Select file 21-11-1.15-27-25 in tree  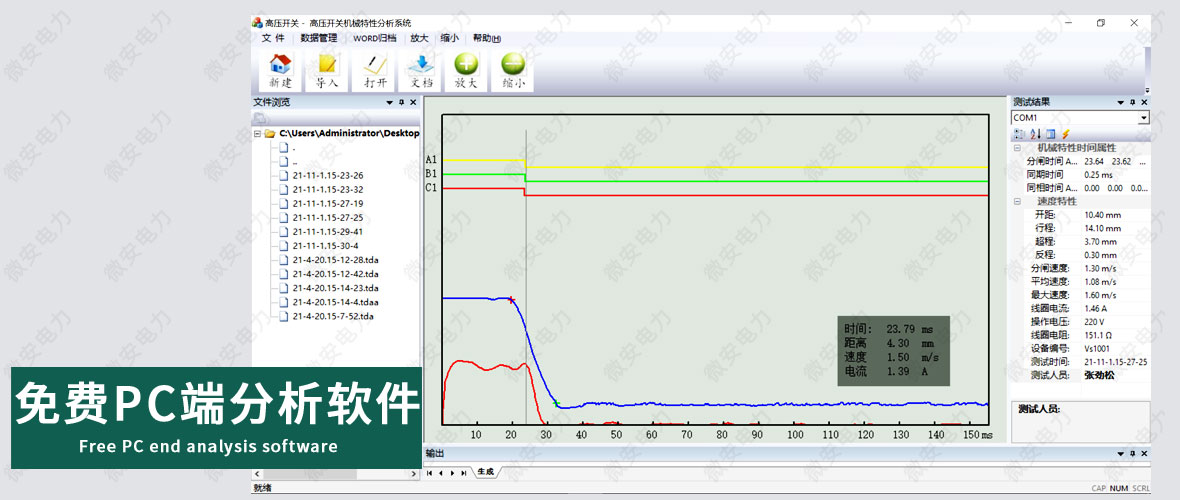pos(327,218)
